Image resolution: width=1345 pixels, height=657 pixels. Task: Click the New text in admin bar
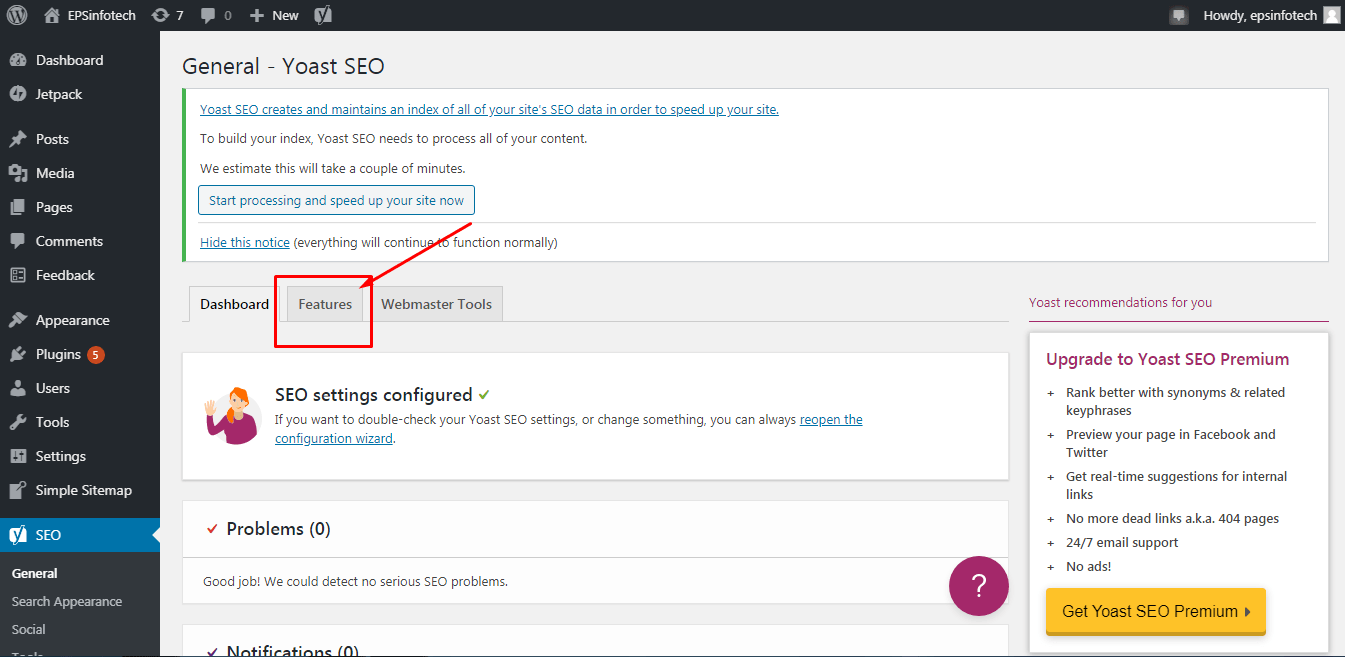285,15
